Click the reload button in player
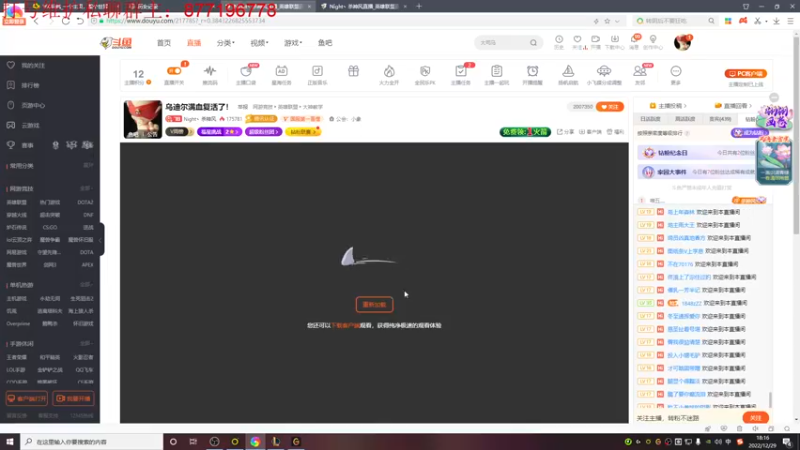The width and height of the screenshot is (800, 450). pyautogui.click(x=374, y=305)
